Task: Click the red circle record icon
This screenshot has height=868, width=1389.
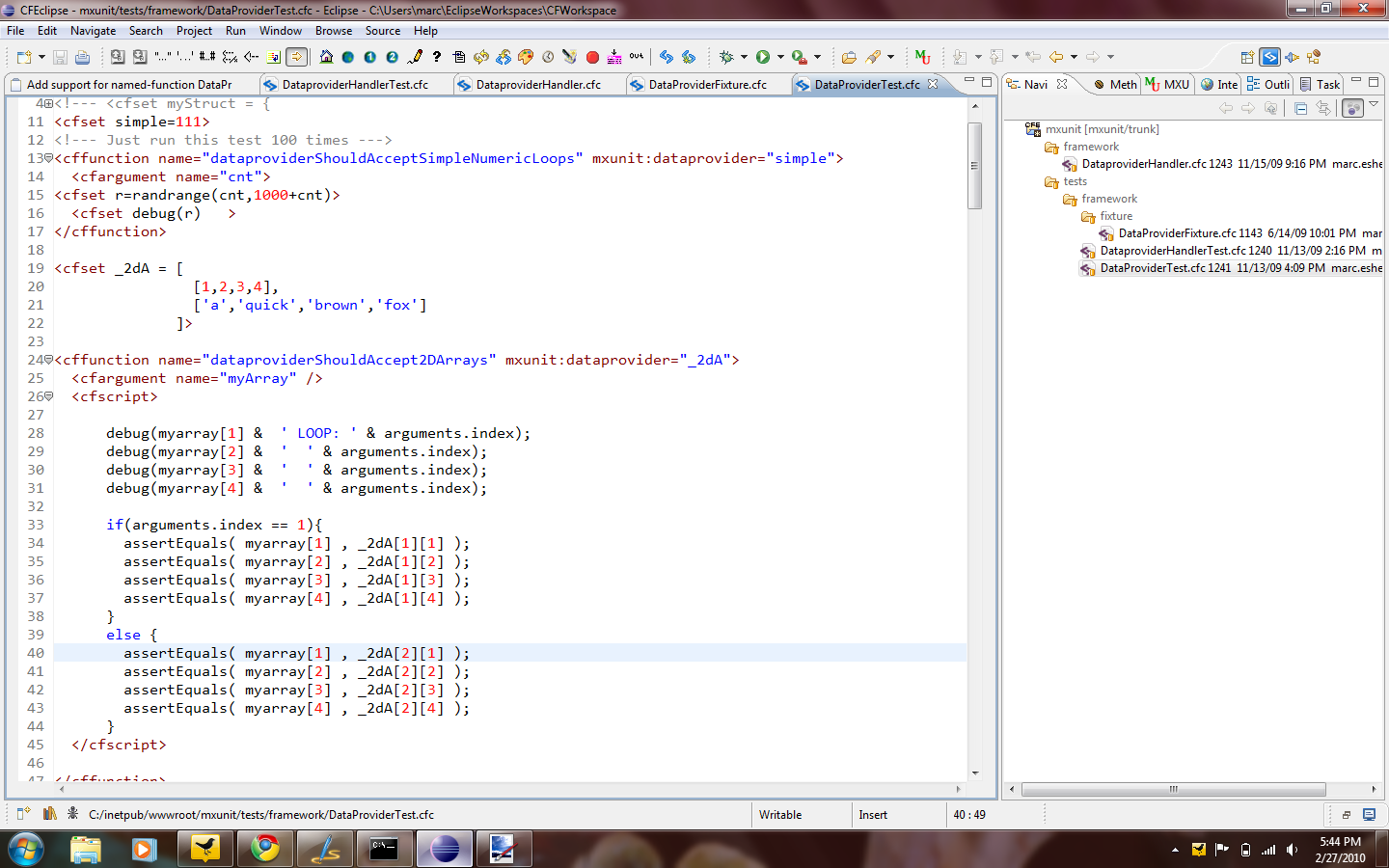Action: tap(592, 57)
